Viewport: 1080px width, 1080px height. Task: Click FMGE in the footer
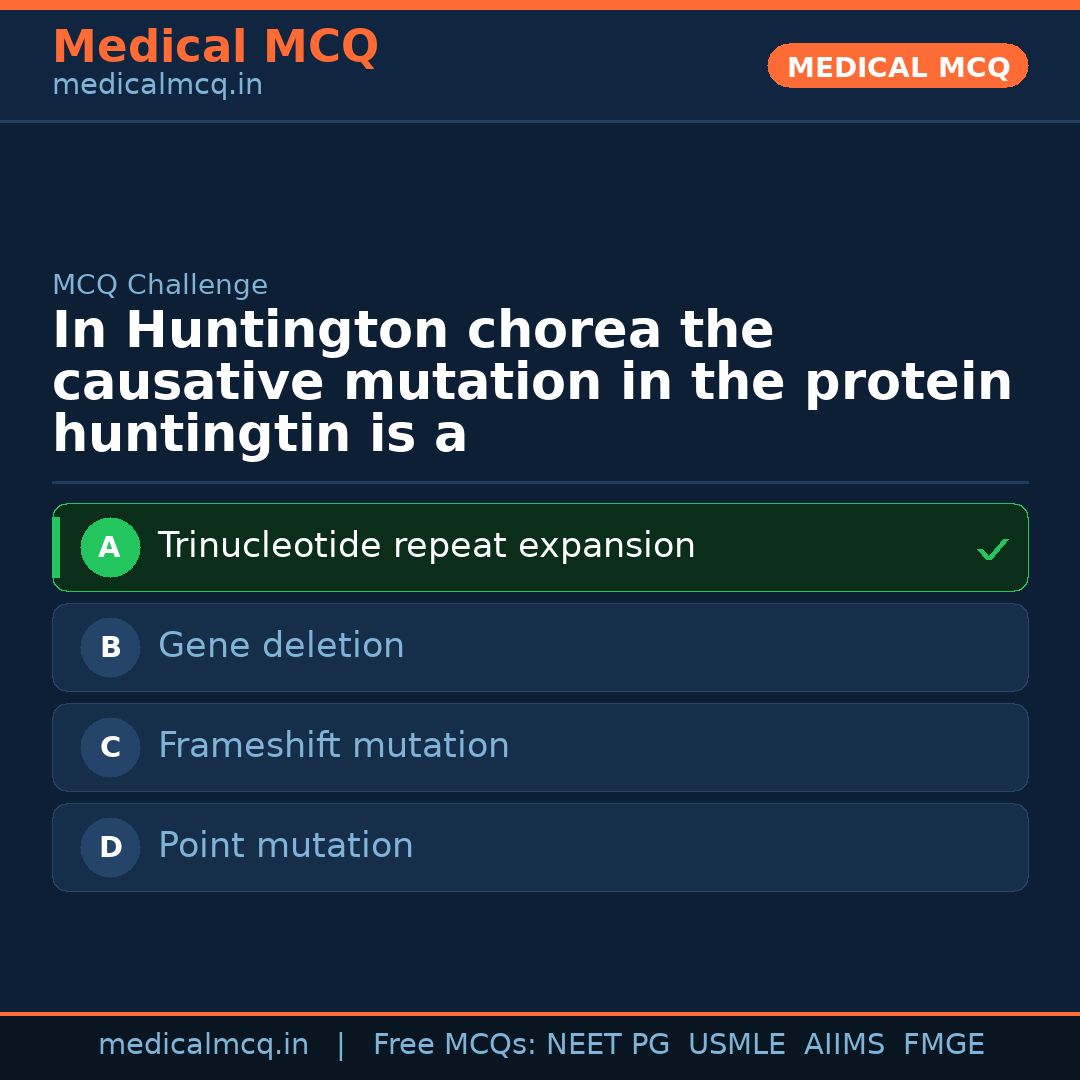coord(943,1045)
